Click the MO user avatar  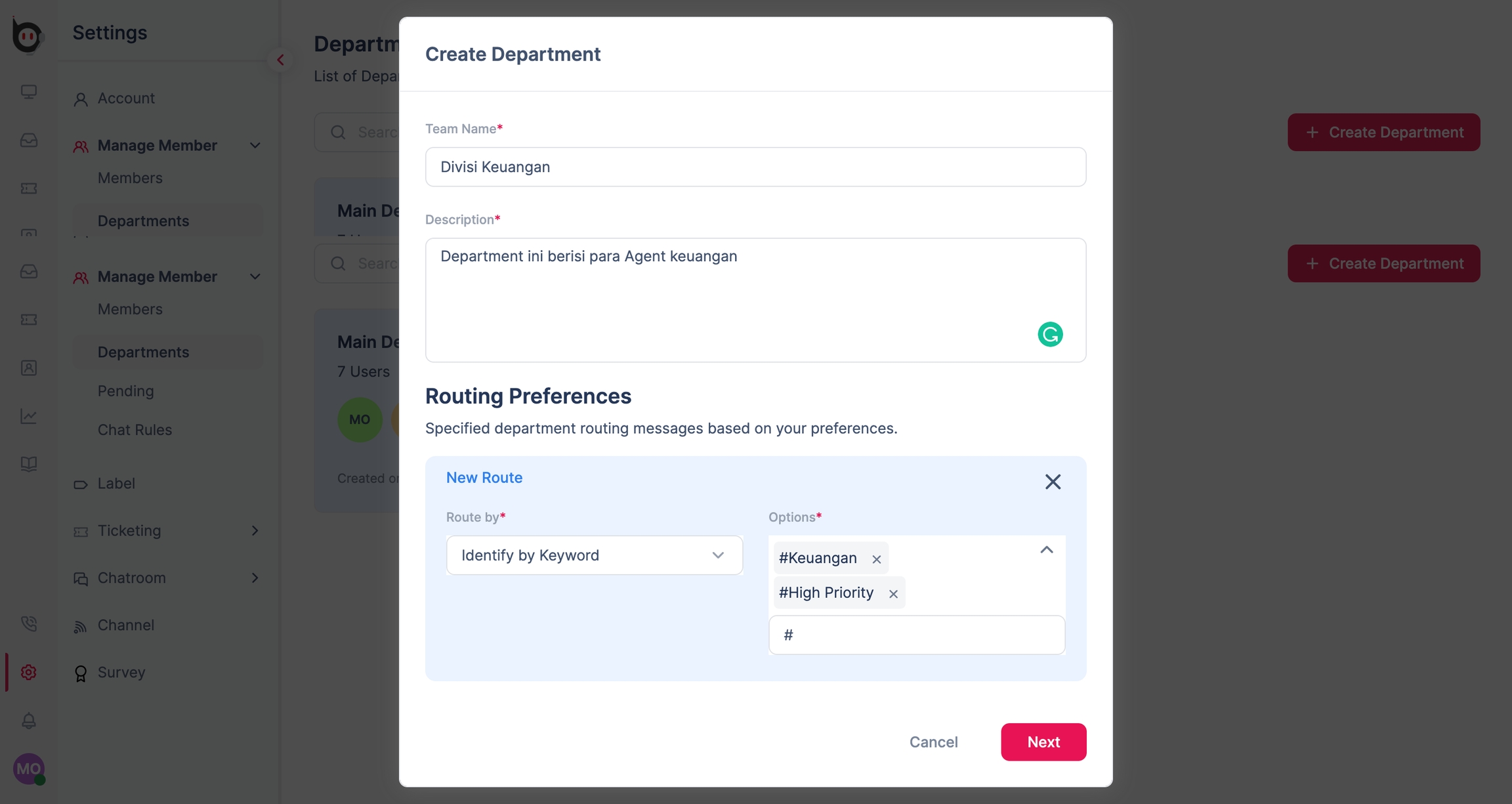point(28,769)
